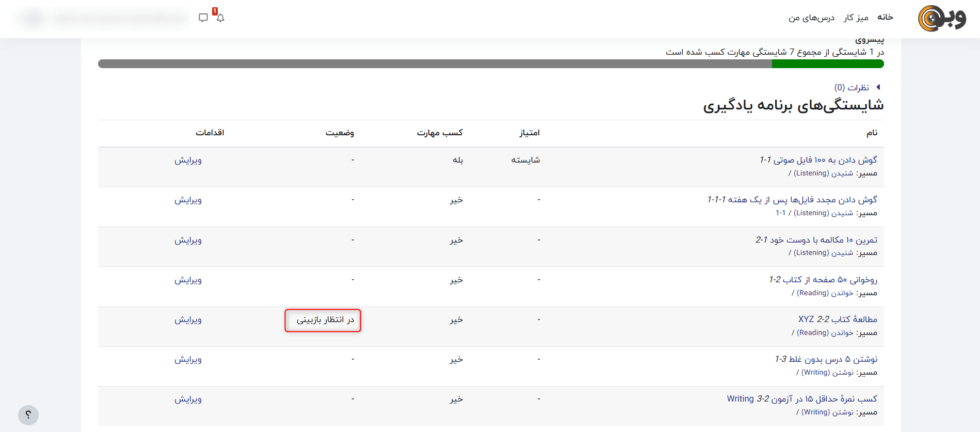980x432 pixels.
Task: Open the notifications bell icon
Action: click(220, 18)
